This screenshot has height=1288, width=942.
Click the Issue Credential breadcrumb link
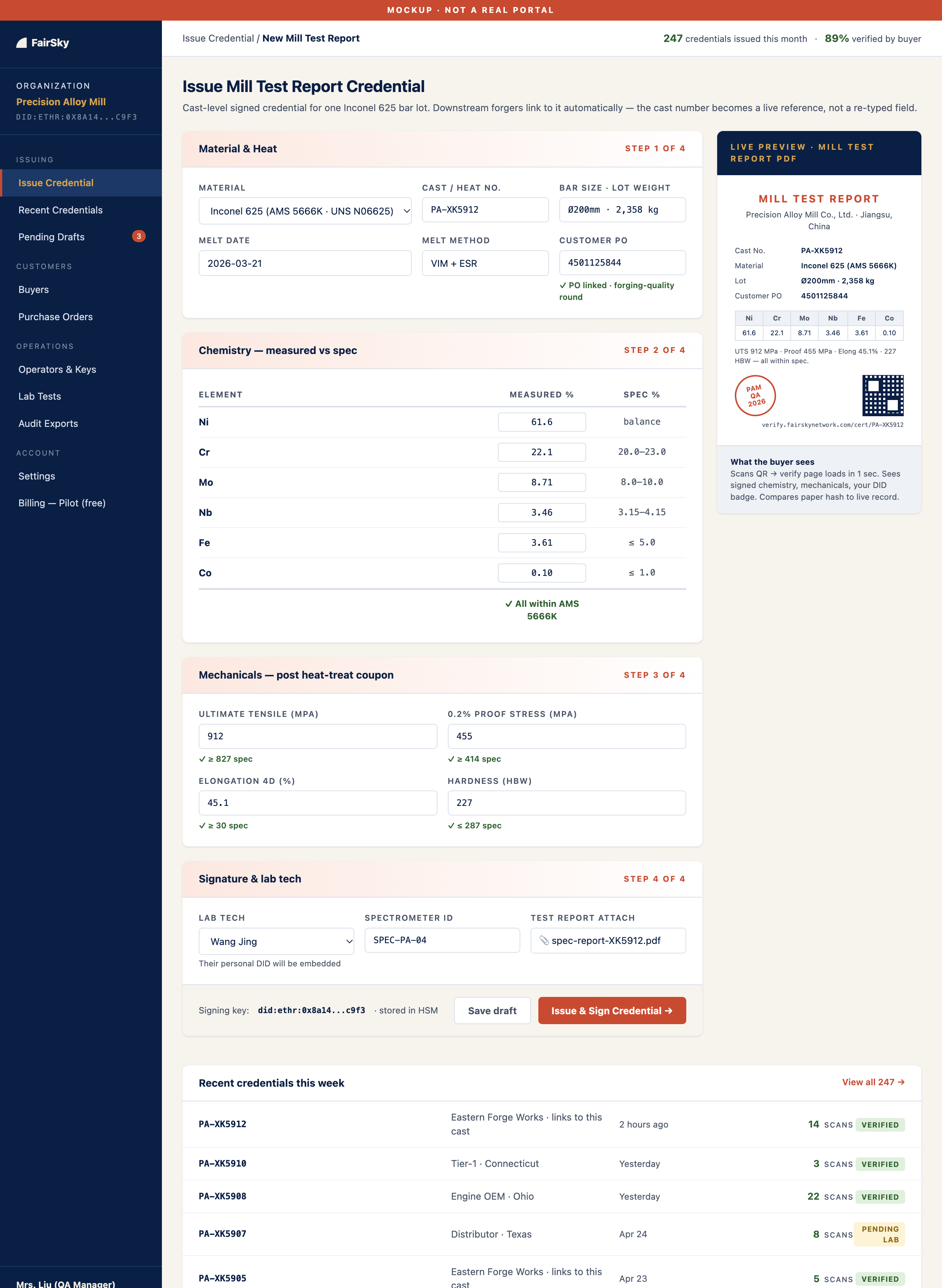click(x=218, y=38)
